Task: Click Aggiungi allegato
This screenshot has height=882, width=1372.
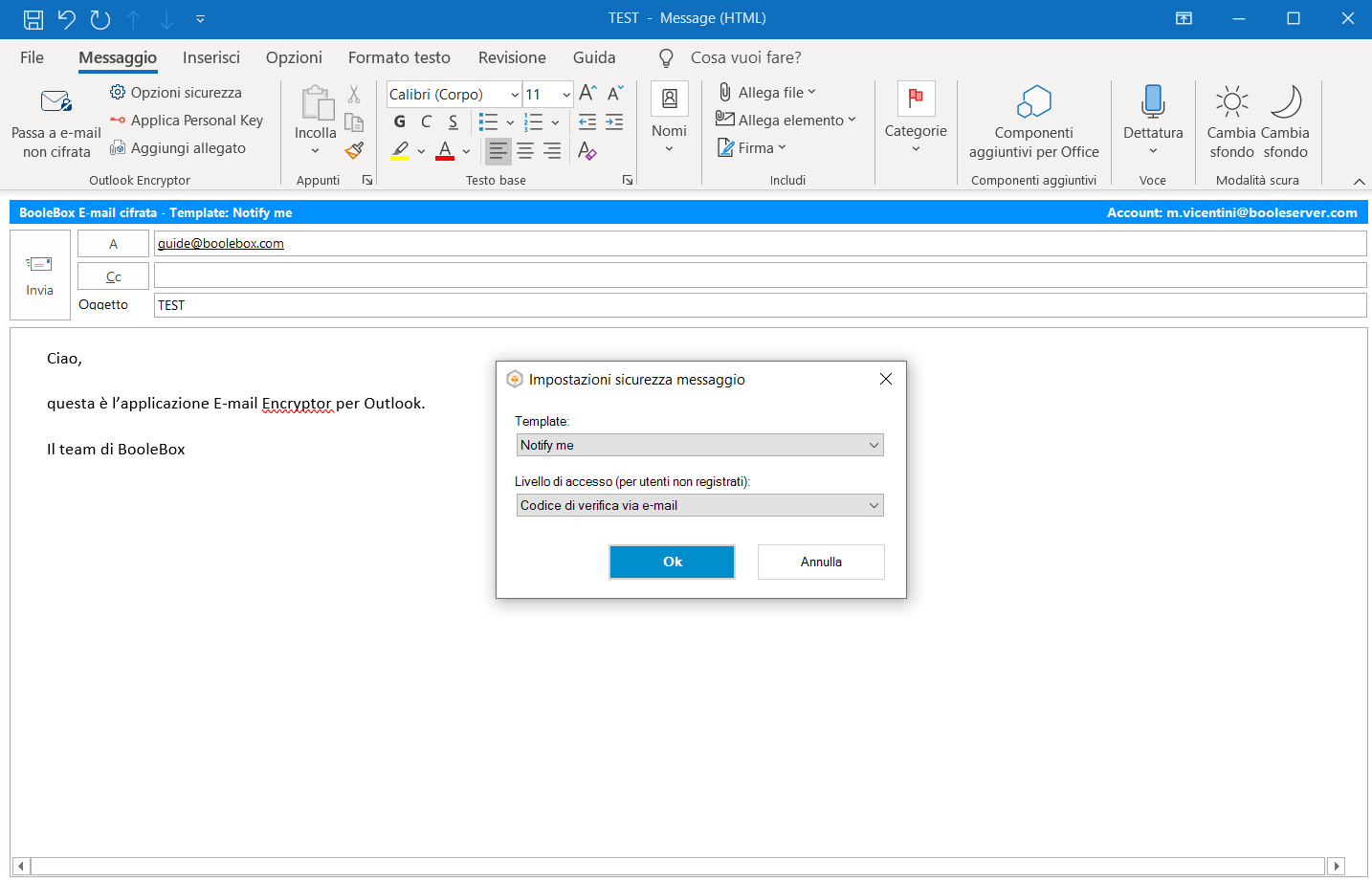Action: [x=178, y=148]
